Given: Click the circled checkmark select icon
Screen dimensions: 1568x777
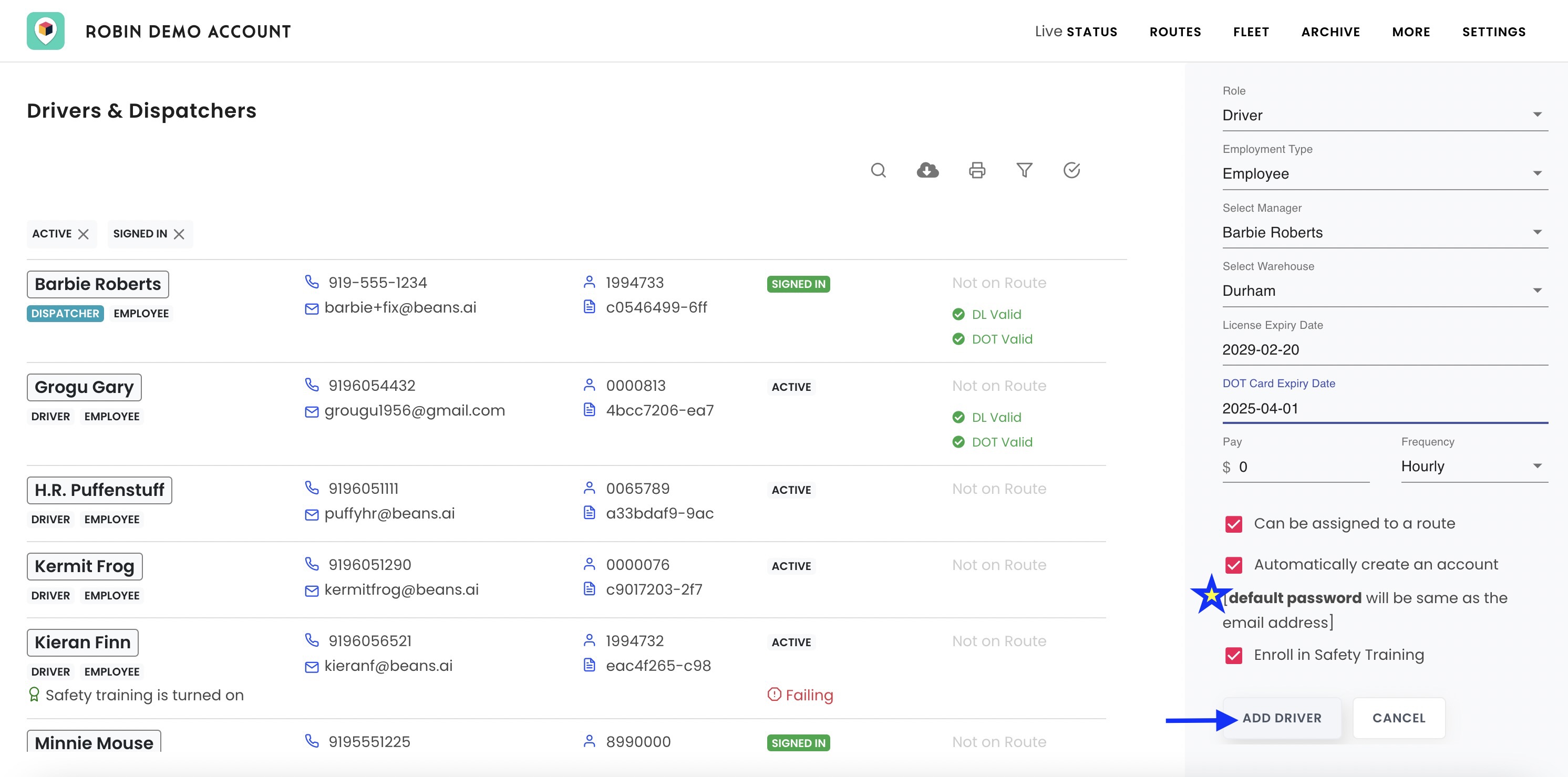Looking at the screenshot, I should click(x=1072, y=170).
